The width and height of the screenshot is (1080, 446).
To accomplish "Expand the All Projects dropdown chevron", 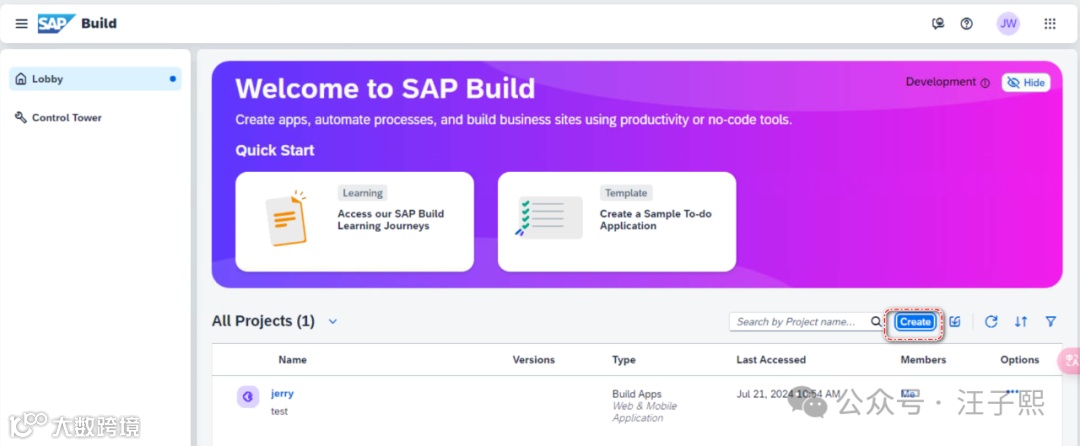I will [x=333, y=322].
